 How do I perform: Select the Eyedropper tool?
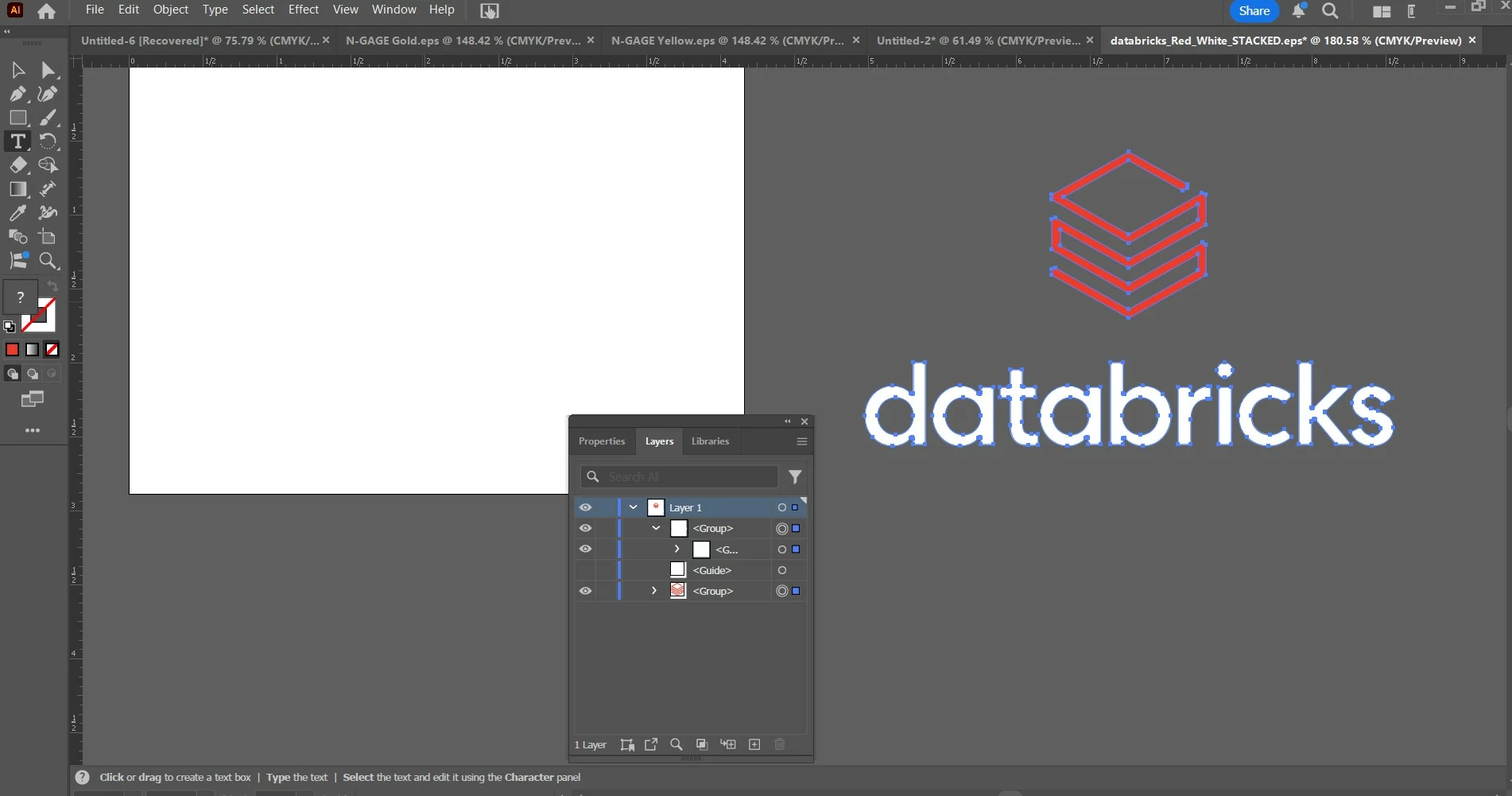click(x=17, y=213)
